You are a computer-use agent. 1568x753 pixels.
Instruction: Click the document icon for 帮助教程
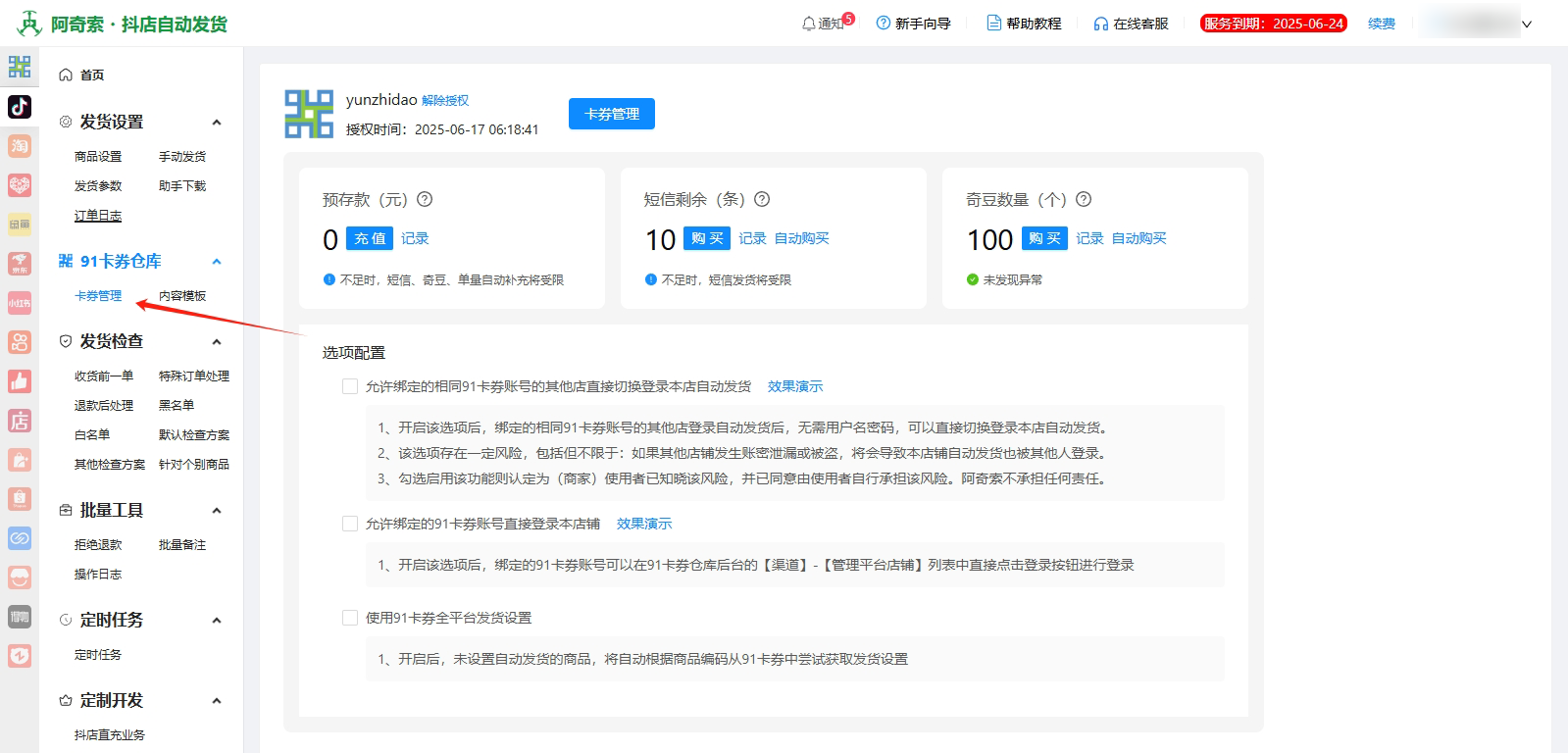(x=994, y=24)
